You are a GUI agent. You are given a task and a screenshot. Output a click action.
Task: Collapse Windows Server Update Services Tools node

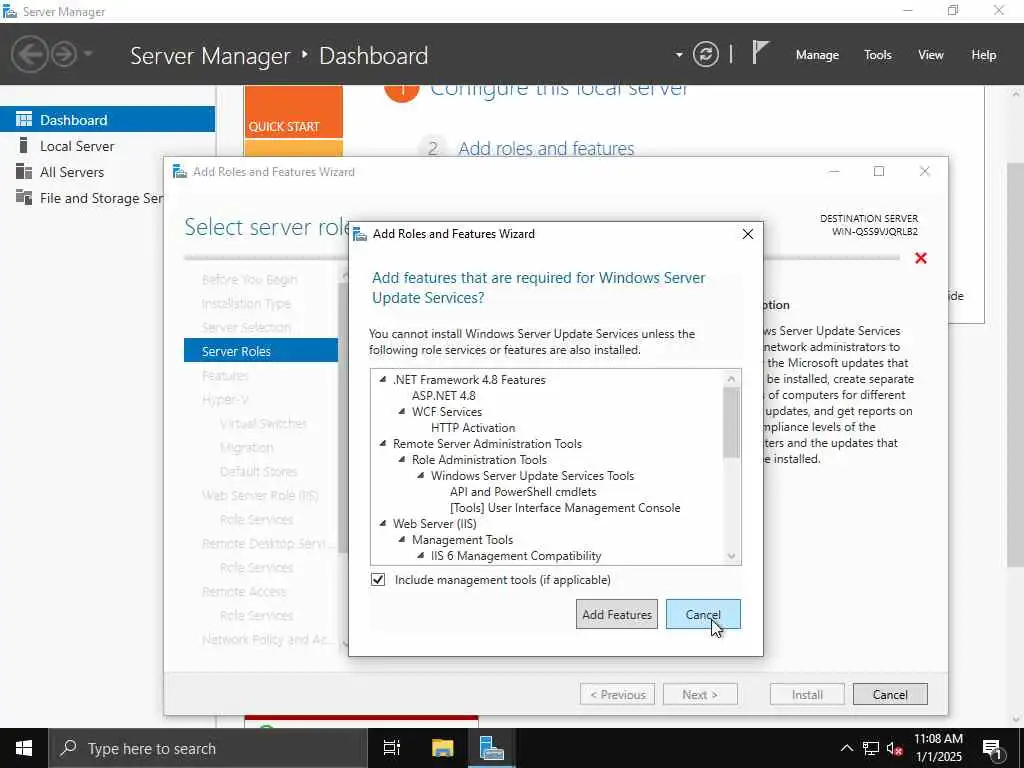(x=421, y=475)
